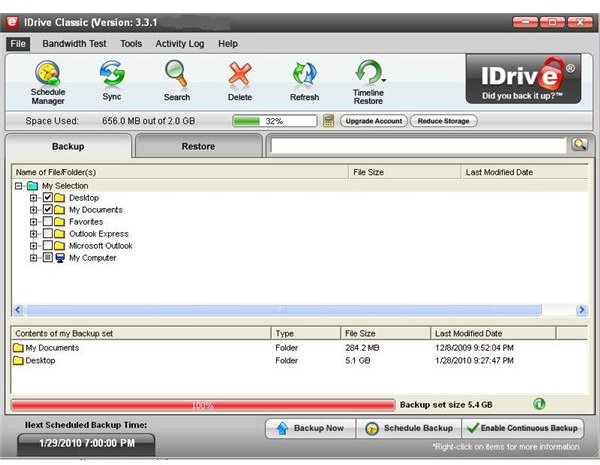Expand the My Computer tree node
Screen dimensions: 600x465
pos(34,258)
